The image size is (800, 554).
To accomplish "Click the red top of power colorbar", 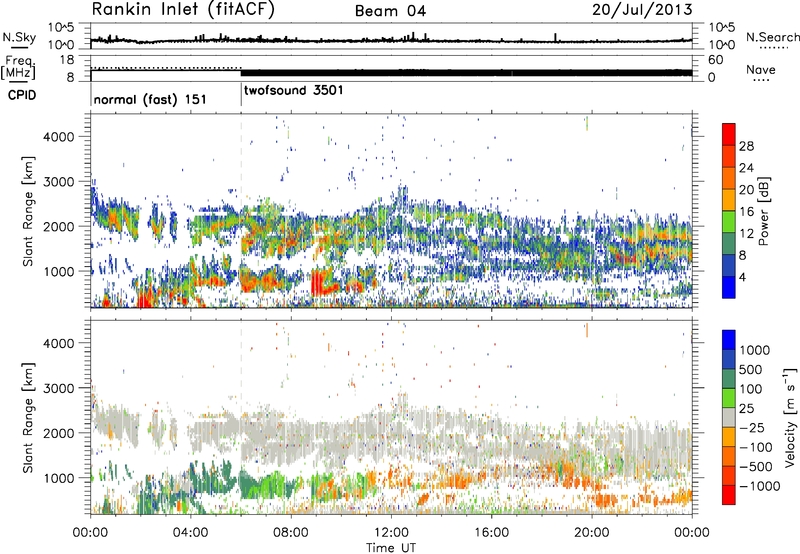I will click(x=729, y=132).
